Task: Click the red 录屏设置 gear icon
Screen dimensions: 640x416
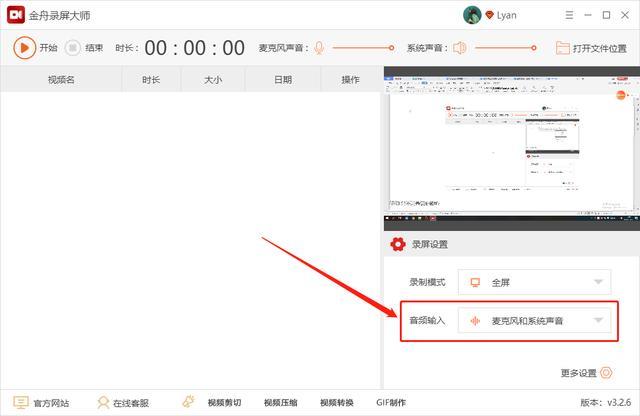Action: (398, 244)
